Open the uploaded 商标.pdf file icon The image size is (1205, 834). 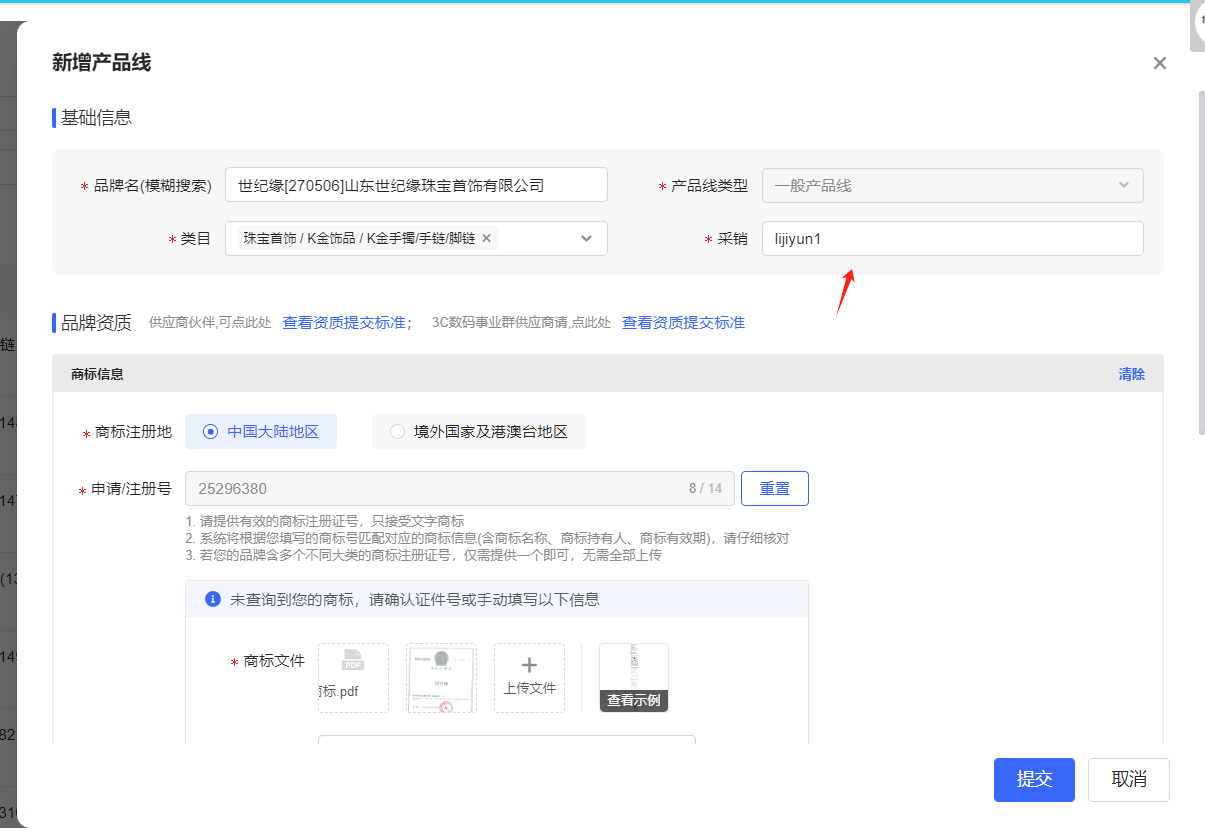click(x=353, y=677)
